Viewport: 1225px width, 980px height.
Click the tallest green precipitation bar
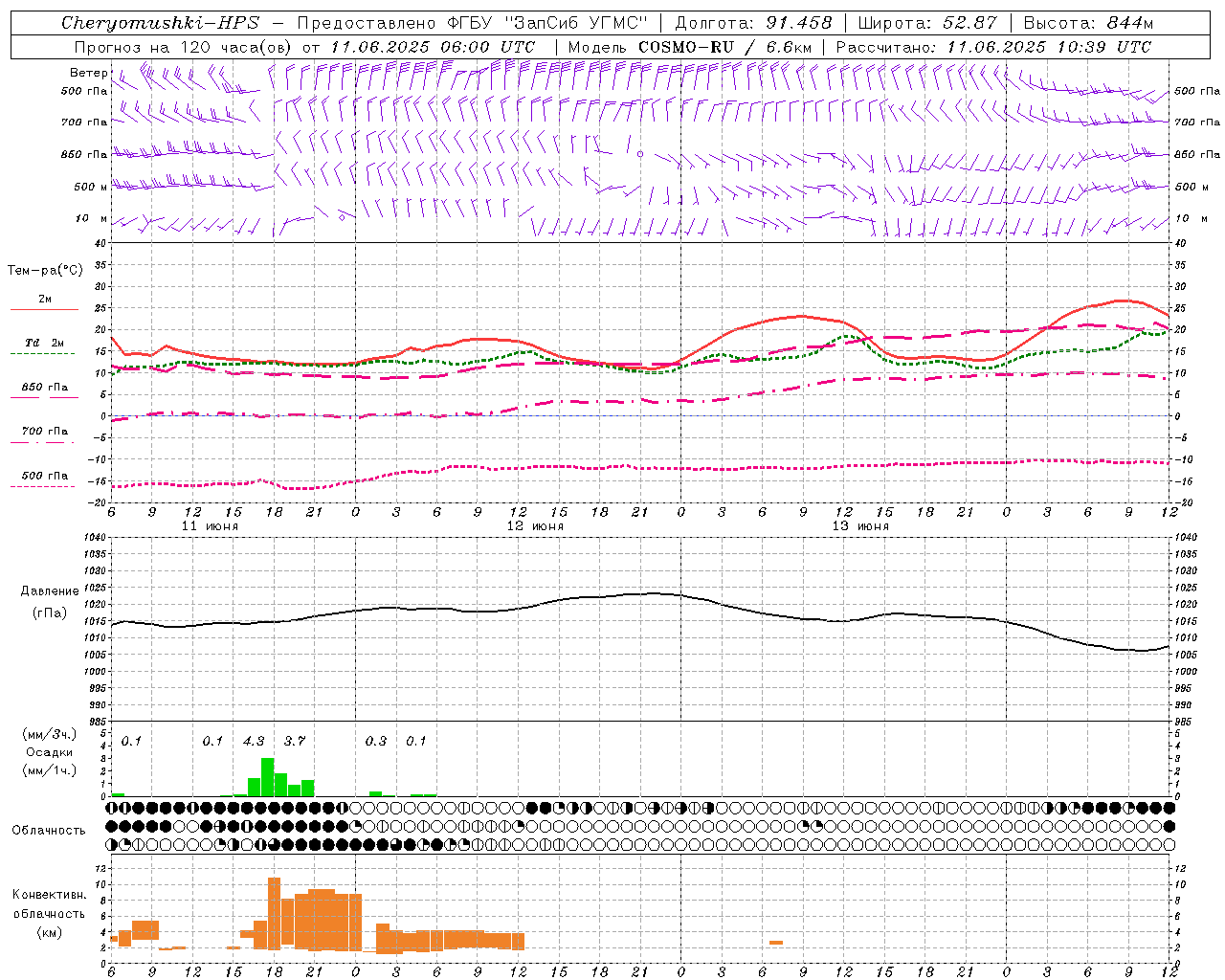click(x=268, y=777)
